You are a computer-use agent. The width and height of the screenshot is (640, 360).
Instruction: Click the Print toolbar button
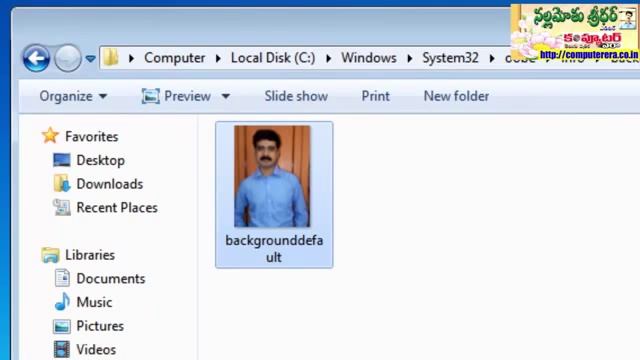(376, 96)
